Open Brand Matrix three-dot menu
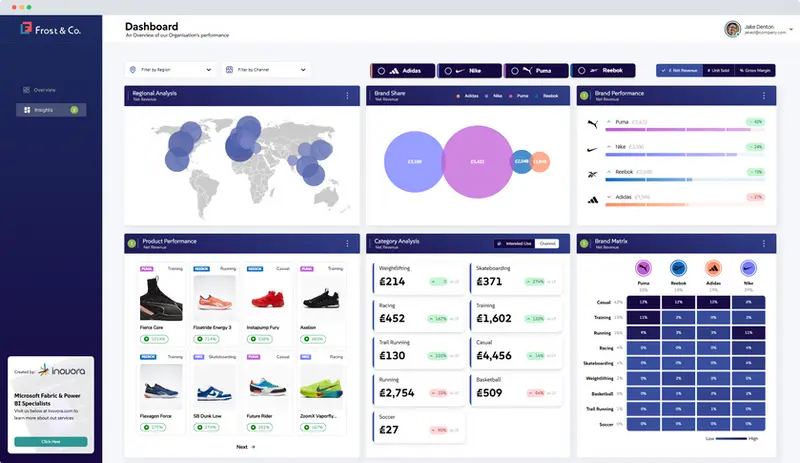800x463 pixels. [x=764, y=243]
